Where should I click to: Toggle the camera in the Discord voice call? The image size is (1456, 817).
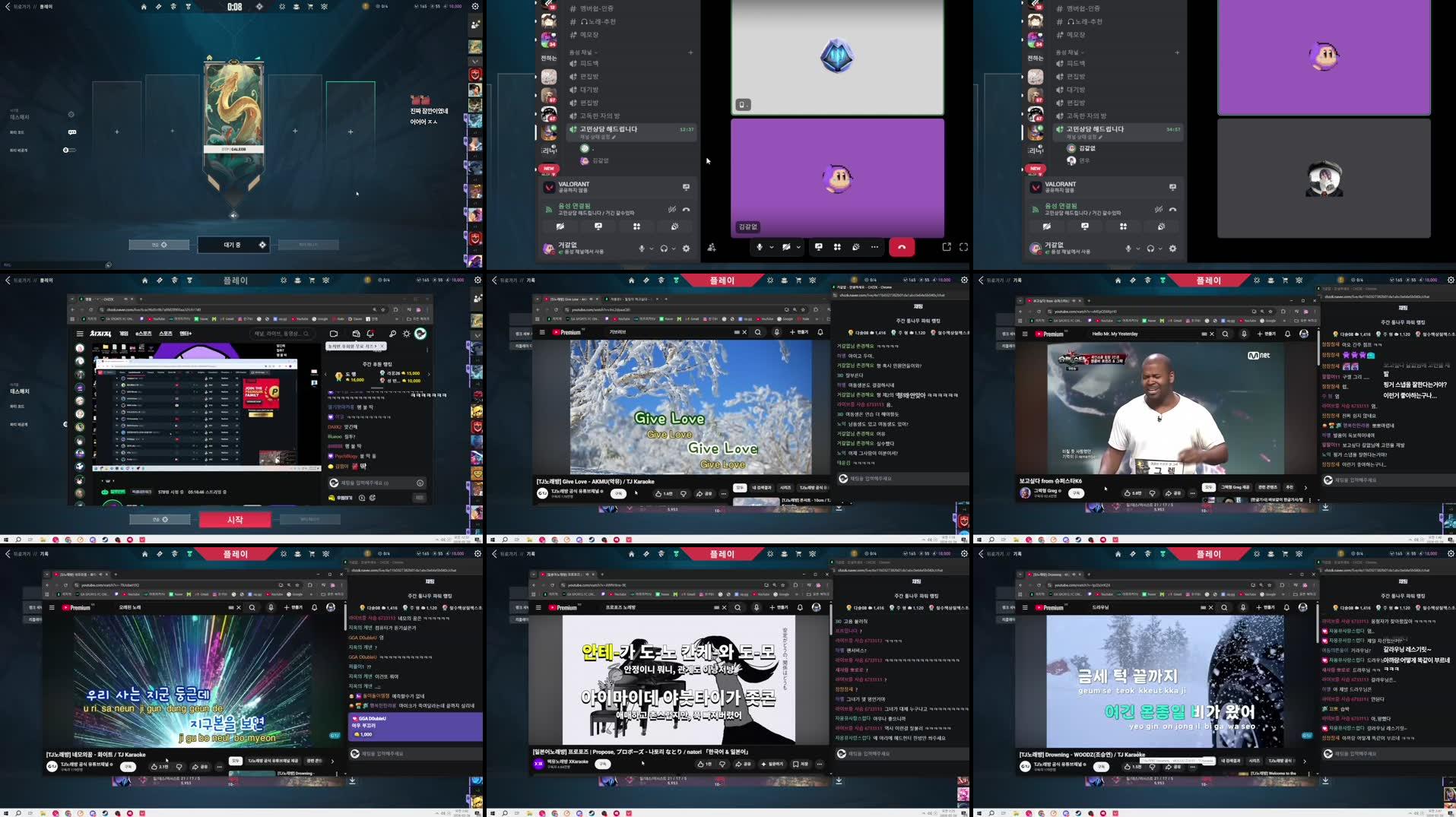pos(786,247)
